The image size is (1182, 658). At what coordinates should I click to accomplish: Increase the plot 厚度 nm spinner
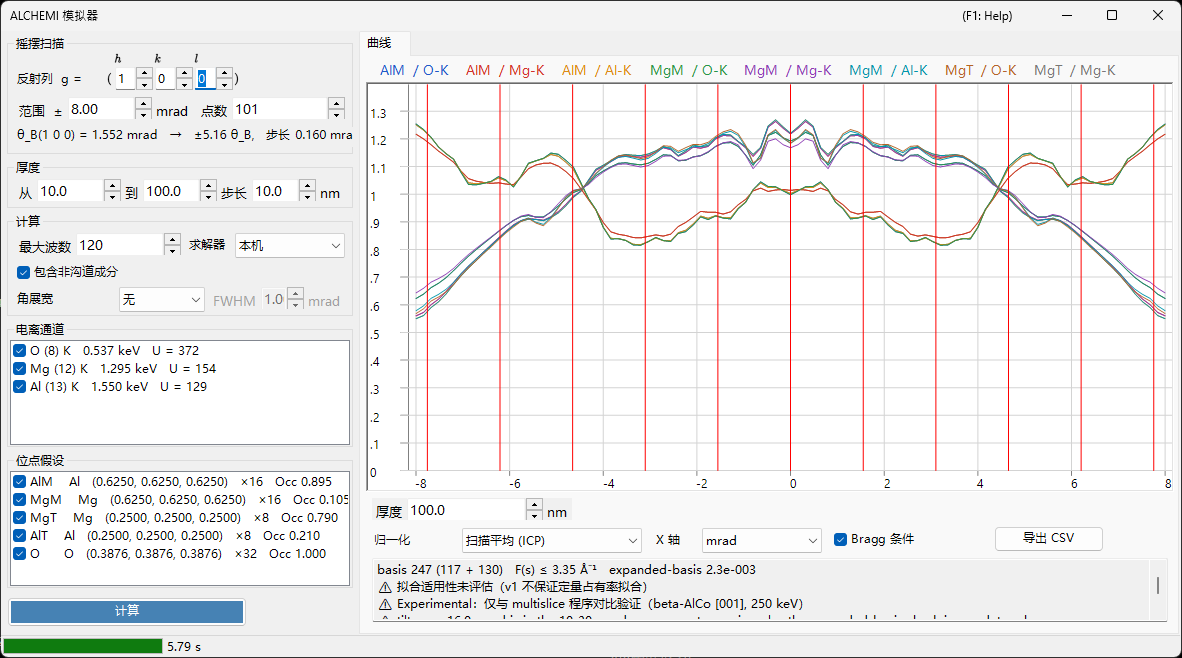pos(534,504)
